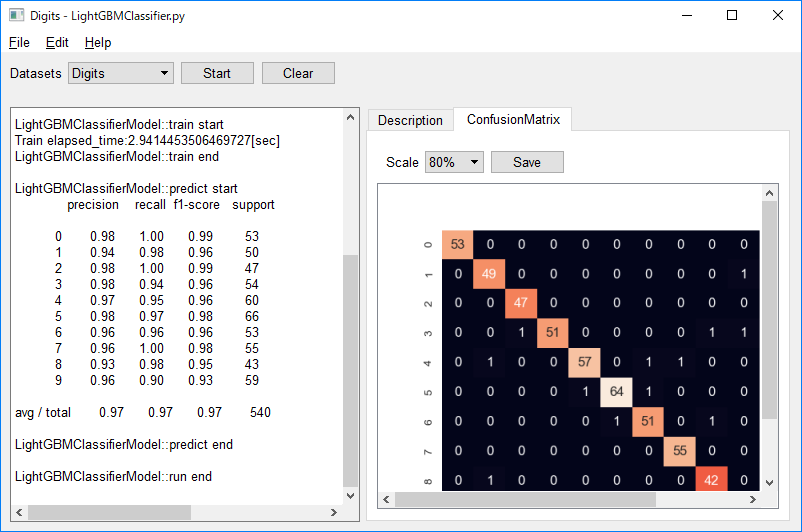Click matrix view scroll up arrow
This screenshot has height=532, width=802.
(x=769, y=193)
